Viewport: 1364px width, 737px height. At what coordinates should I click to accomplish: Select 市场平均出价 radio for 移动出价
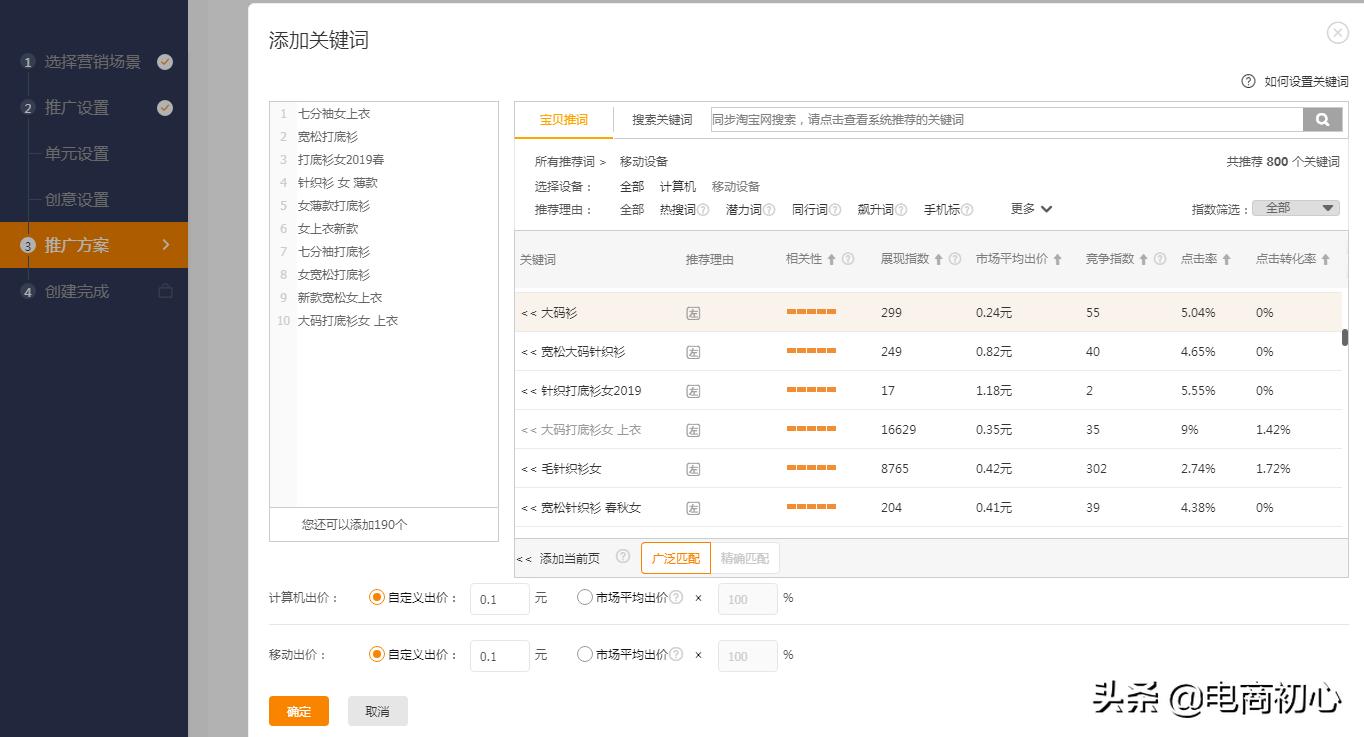(583, 655)
